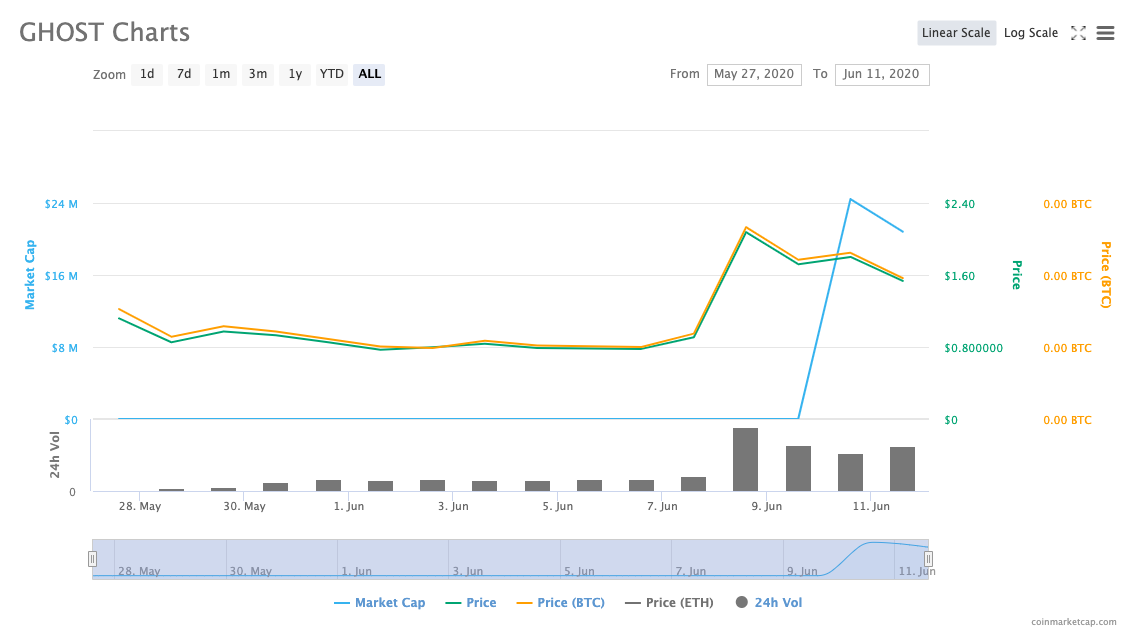Set zoom range to 3m
1141x643 pixels.
258,74
